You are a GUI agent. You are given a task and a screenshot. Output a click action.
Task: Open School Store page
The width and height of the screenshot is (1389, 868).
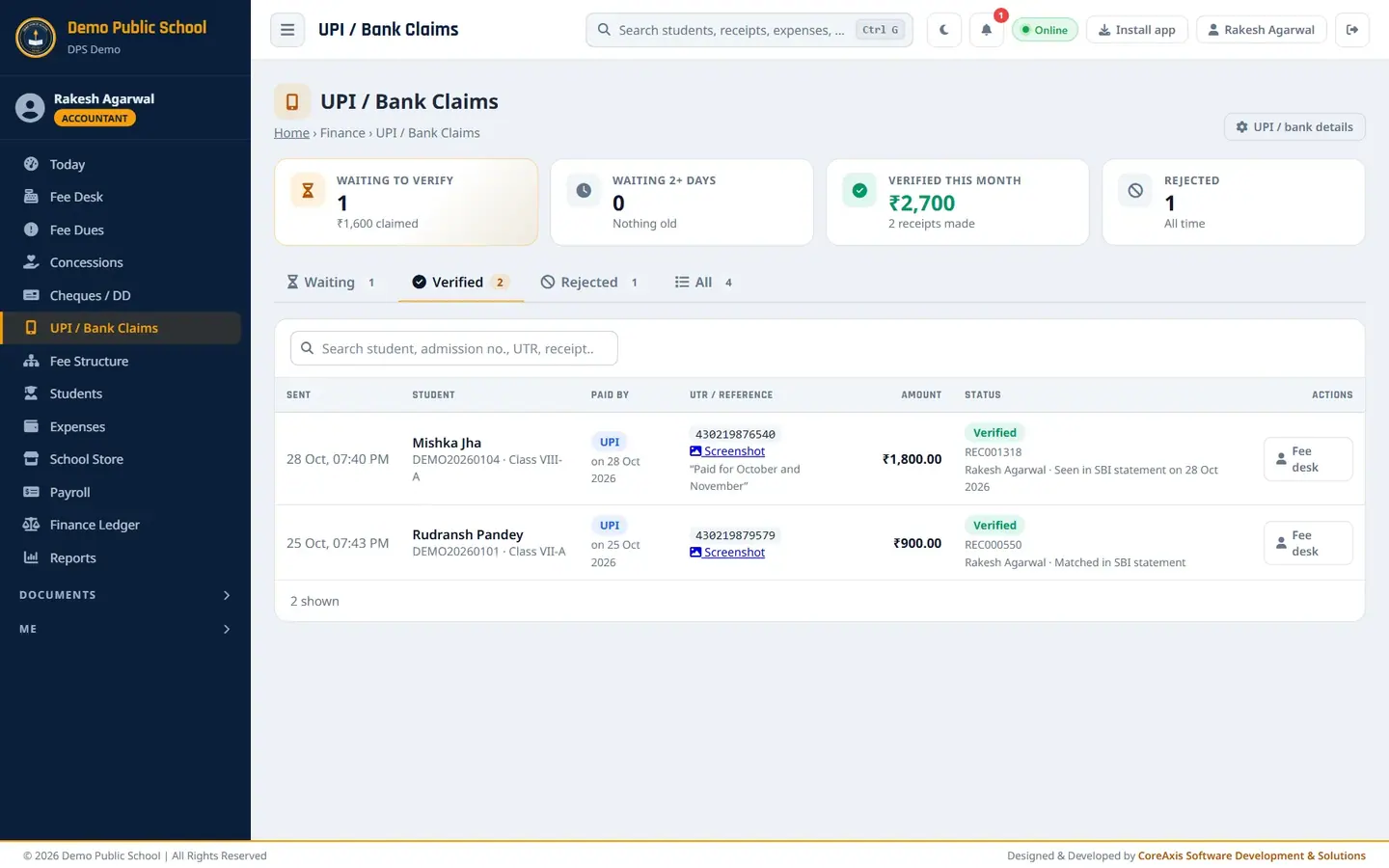[x=121, y=459]
